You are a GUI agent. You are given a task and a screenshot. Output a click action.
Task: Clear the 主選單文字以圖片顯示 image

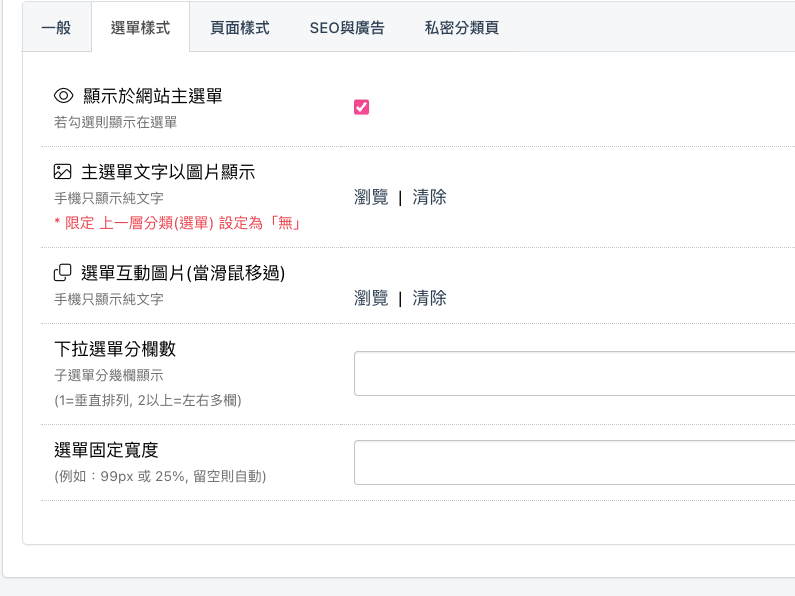click(x=429, y=197)
